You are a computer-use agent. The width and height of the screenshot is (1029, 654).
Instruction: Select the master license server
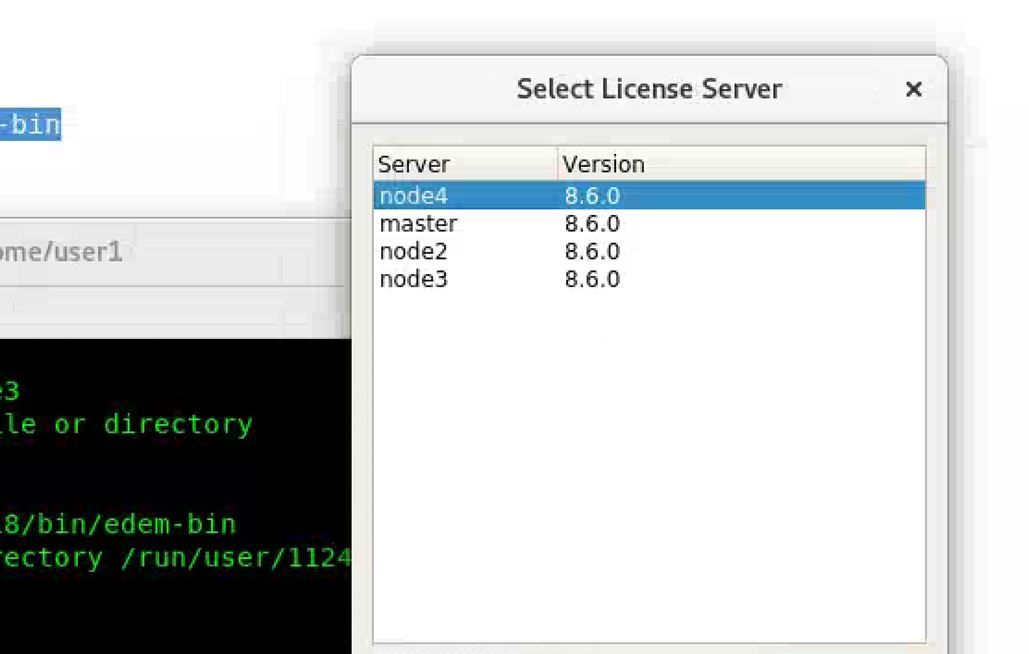tap(418, 224)
